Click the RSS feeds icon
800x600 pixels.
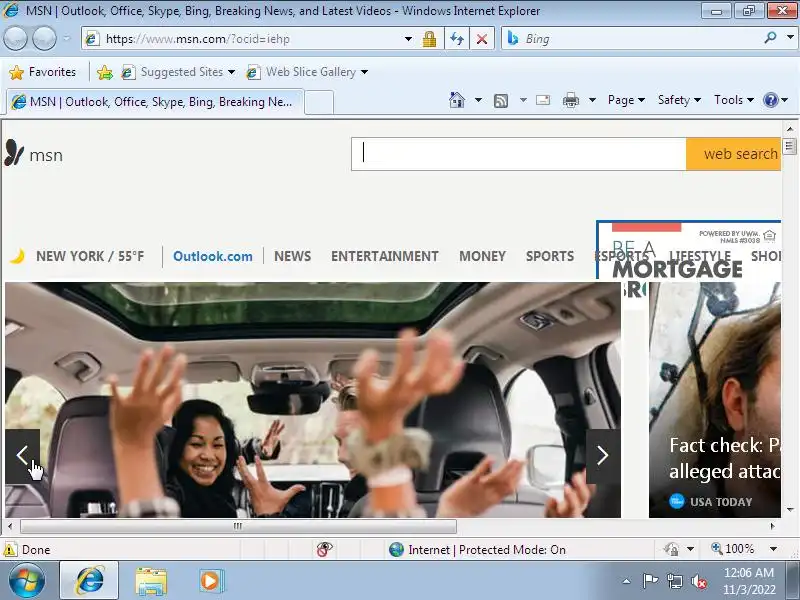point(501,101)
